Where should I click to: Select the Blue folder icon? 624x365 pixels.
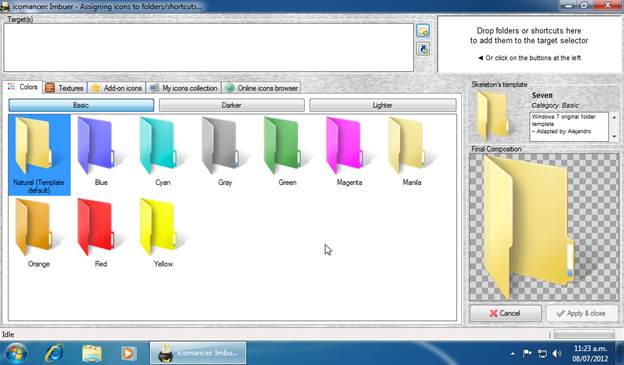coord(101,151)
